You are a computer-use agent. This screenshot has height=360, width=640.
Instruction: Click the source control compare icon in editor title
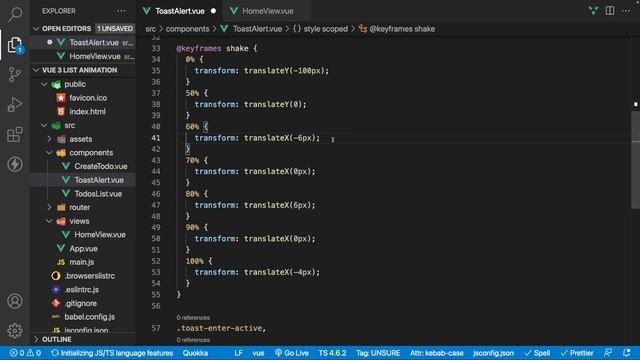point(593,11)
